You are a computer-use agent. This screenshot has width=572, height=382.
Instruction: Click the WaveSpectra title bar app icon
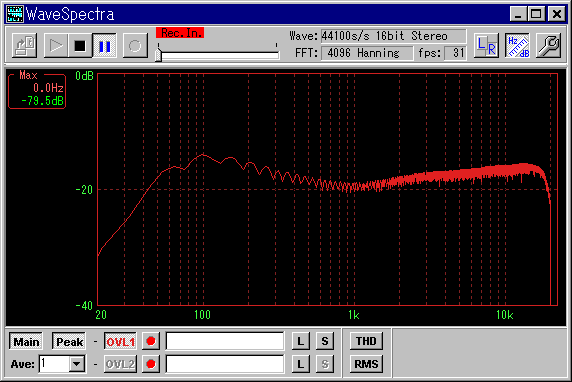tap(15, 14)
